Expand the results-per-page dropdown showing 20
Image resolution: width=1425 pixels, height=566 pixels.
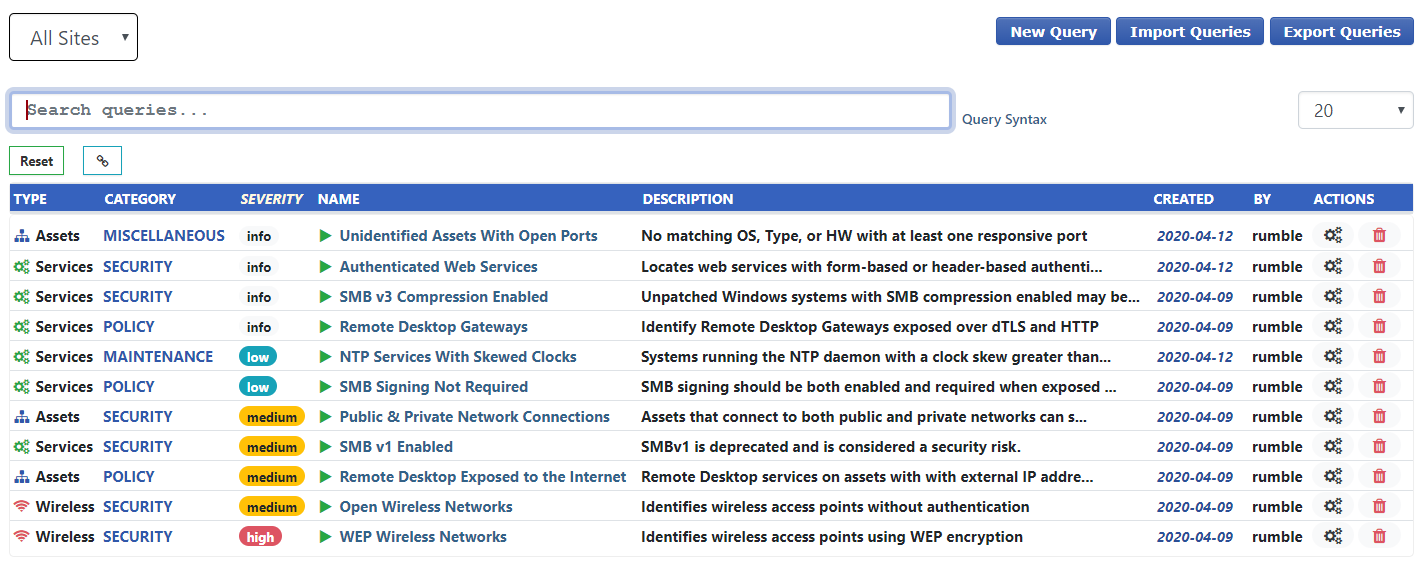click(x=1355, y=111)
